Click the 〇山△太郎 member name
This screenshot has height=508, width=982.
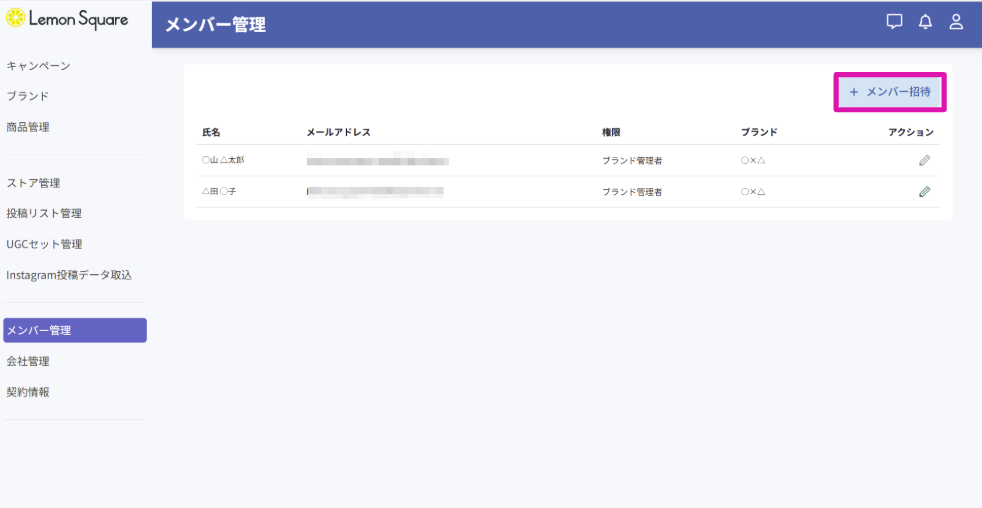coord(222,160)
